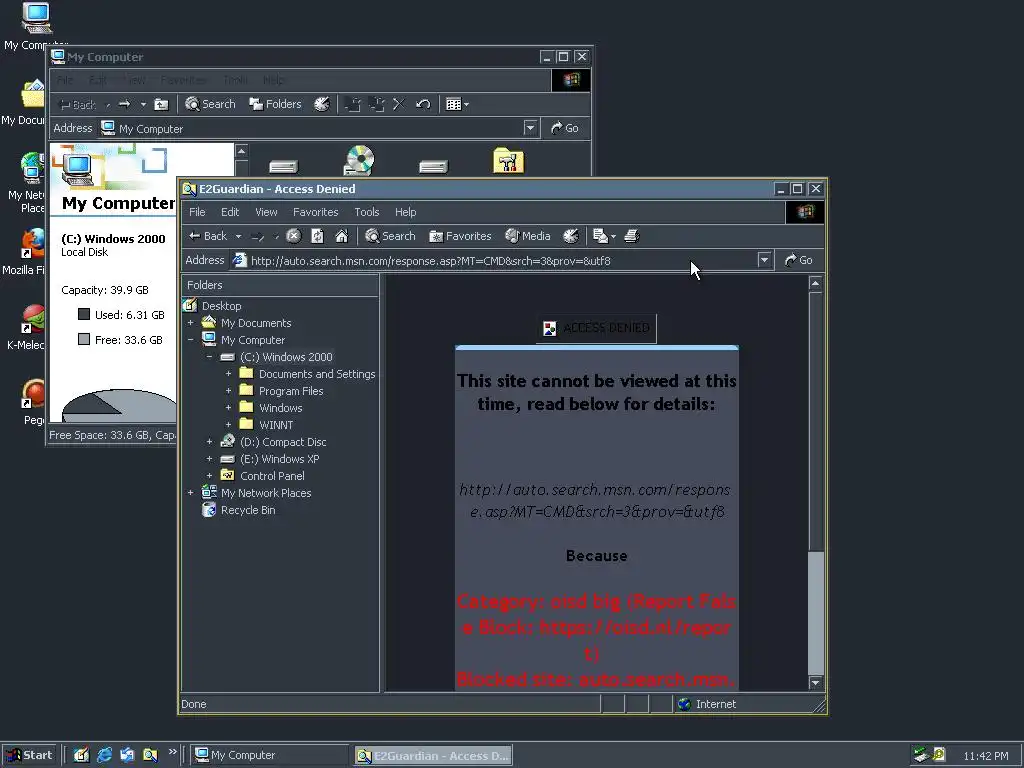Click the Mail icon in the E2Guardian toolbar
This screenshot has width=1024, height=768.
(600, 236)
